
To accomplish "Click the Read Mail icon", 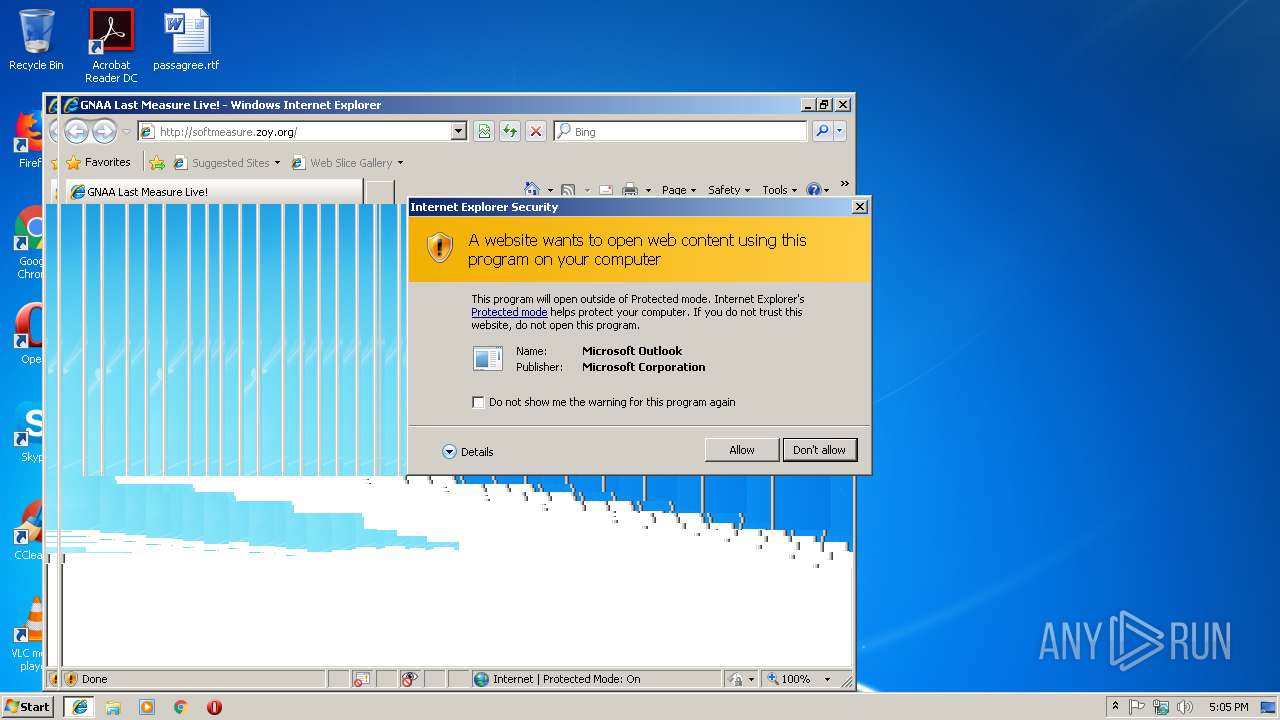I will click(x=606, y=190).
